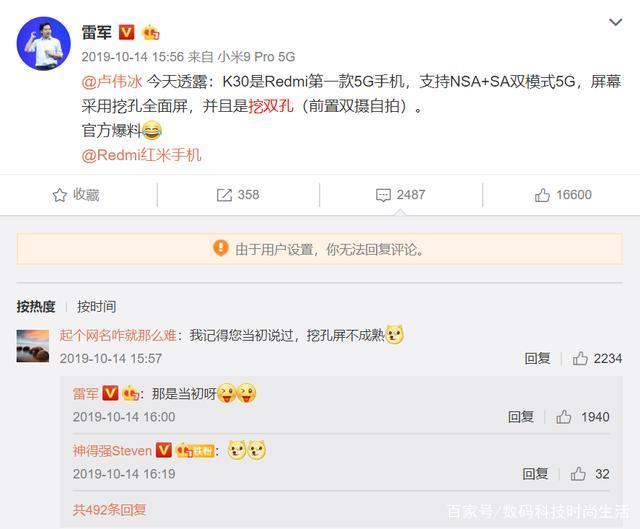Image resolution: width=640 pixels, height=529 pixels.
Task: Click the repost icon showing 358
Action: tap(224, 195)
